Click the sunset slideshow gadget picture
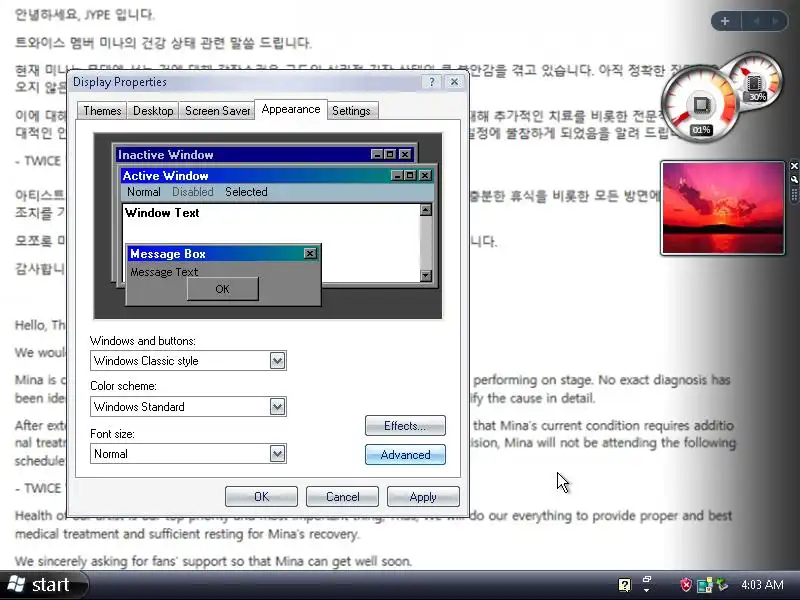The width and height of the screenshot is (800, 600). (x=722, y=208)
